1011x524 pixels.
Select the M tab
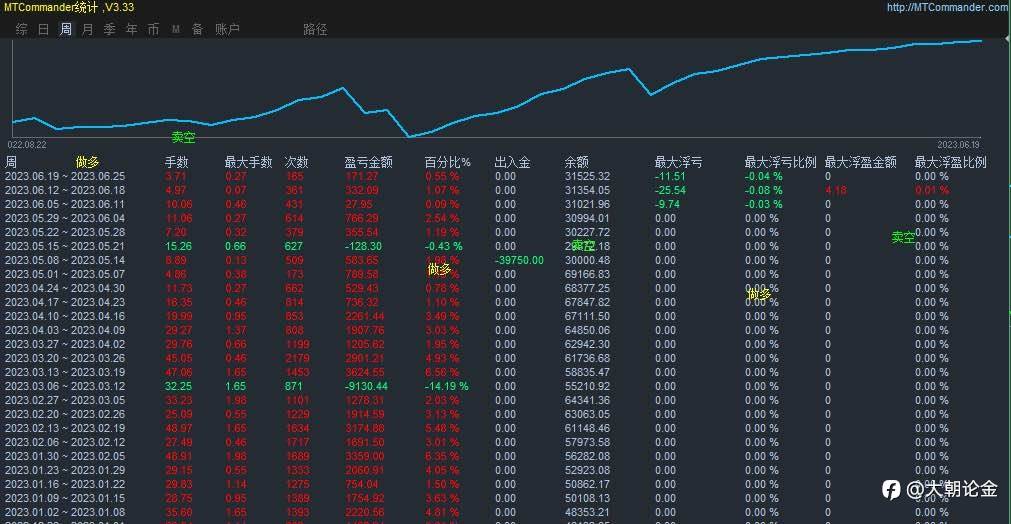[x=175, y=29]
